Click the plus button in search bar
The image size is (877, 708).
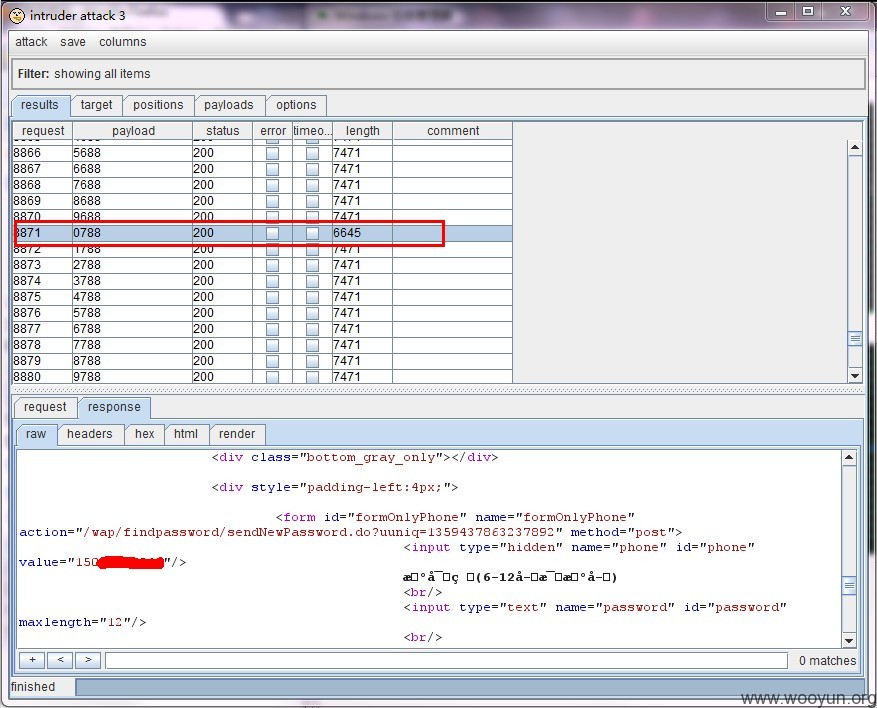coord(32,660)
